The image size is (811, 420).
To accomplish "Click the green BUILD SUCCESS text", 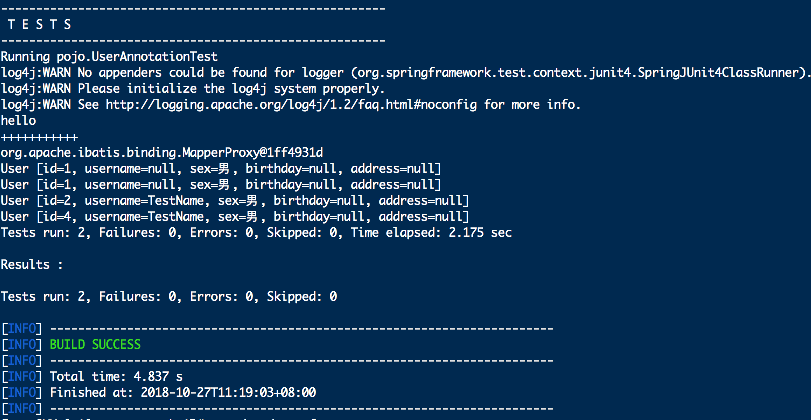I will pos(95,344).
